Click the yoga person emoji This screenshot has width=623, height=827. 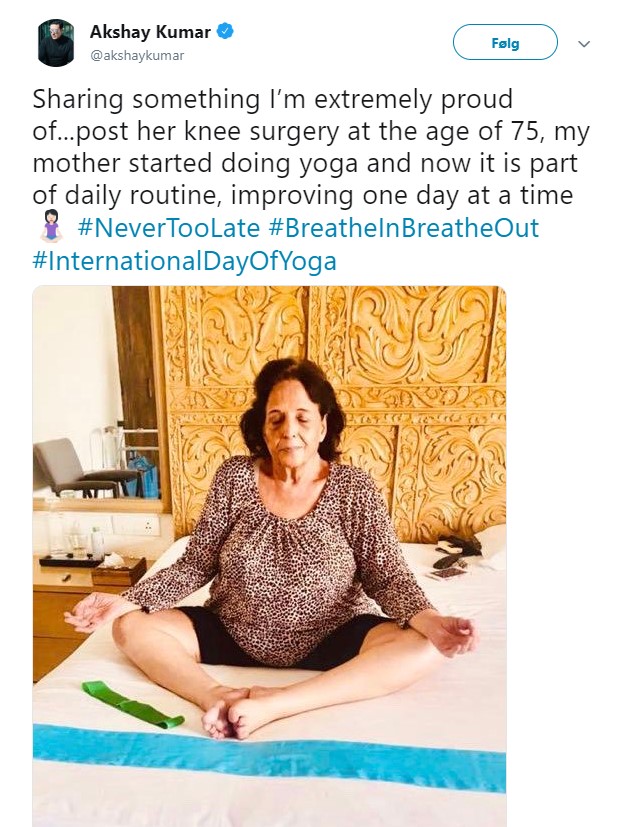pyautogui.click(x=48, y=229)
